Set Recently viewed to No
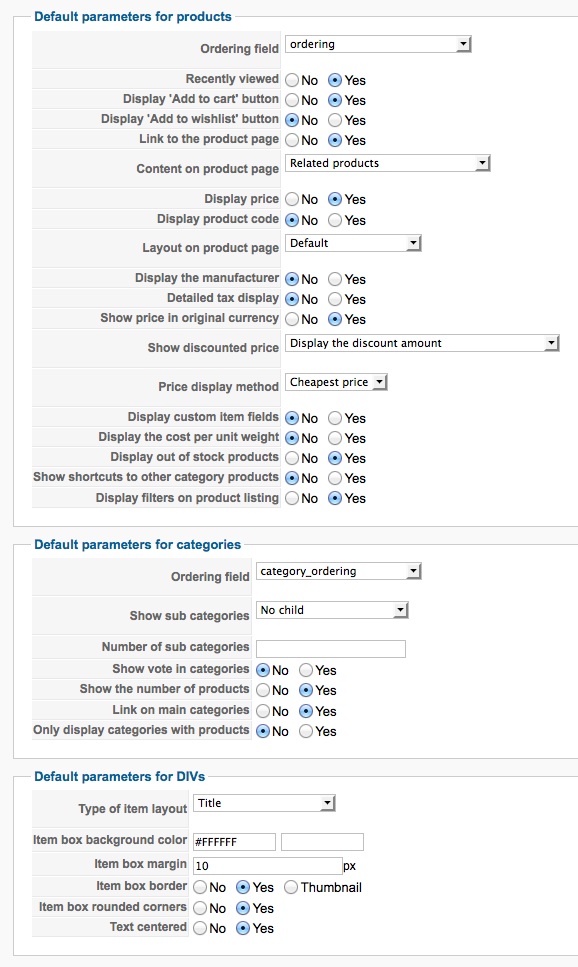This screenshot has height=967, width=578. click(292, 80)
